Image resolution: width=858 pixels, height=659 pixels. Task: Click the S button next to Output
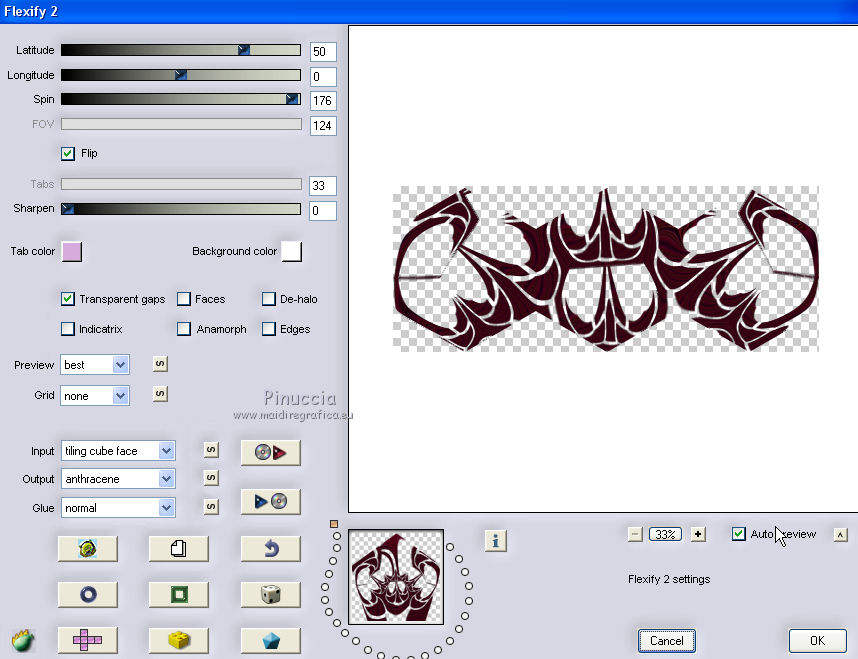click(x=211, y=478)
